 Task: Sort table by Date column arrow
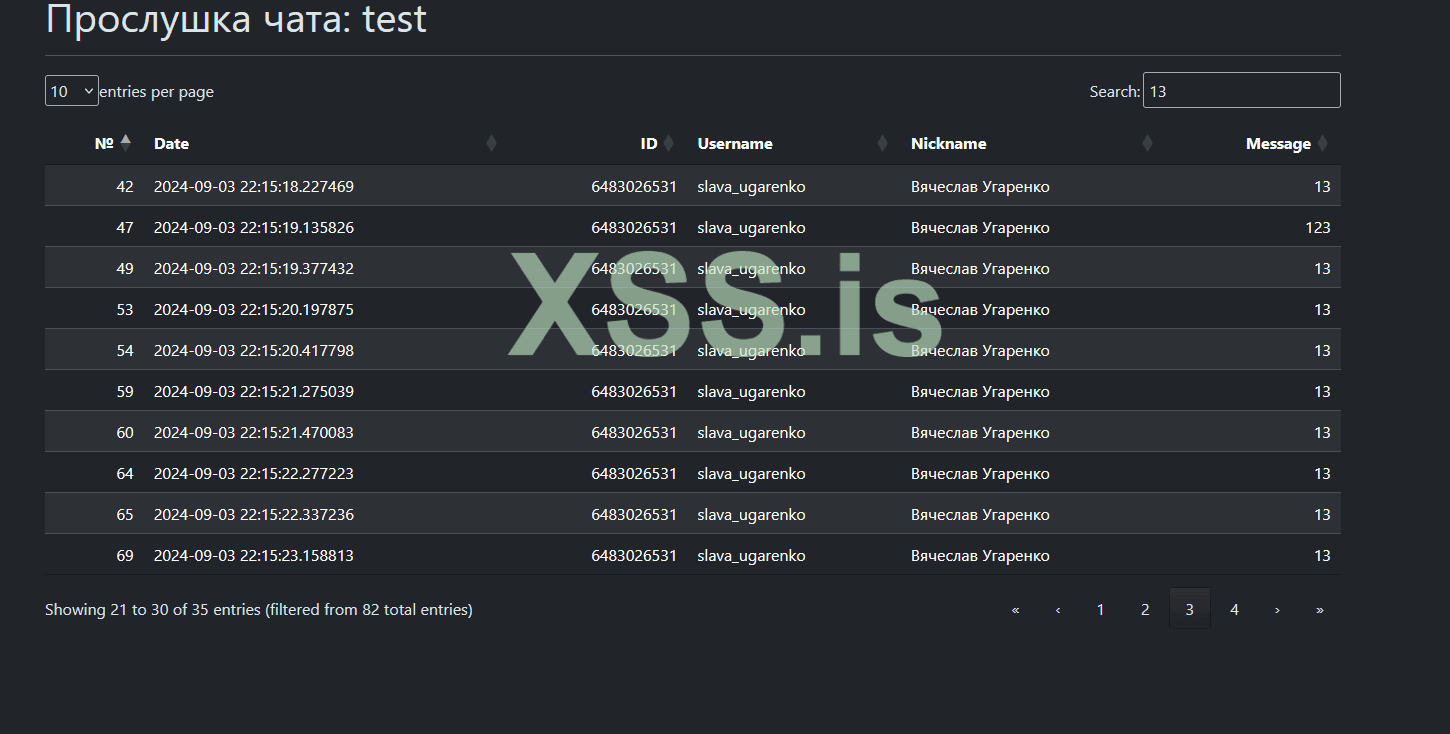tap(491, 143)
